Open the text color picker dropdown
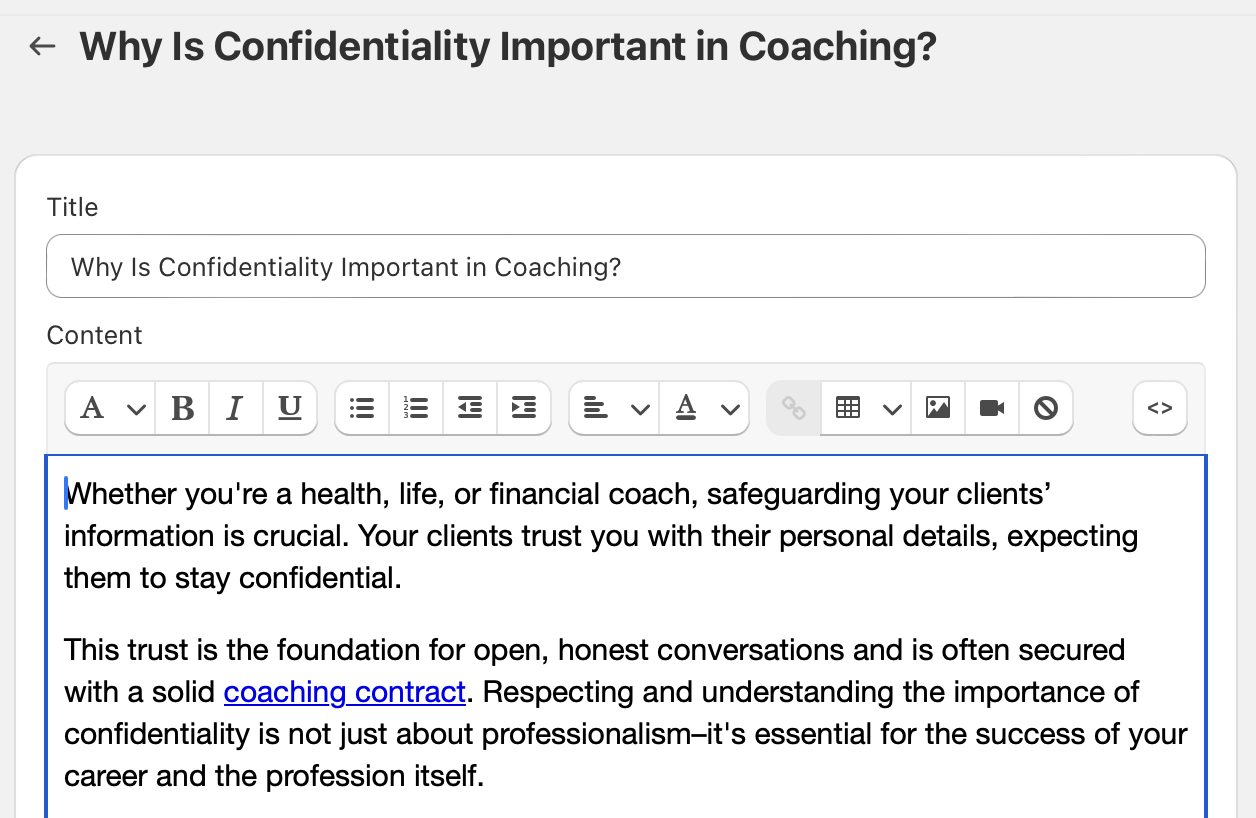Screen dimensions: 1256x818 point(704,408)
